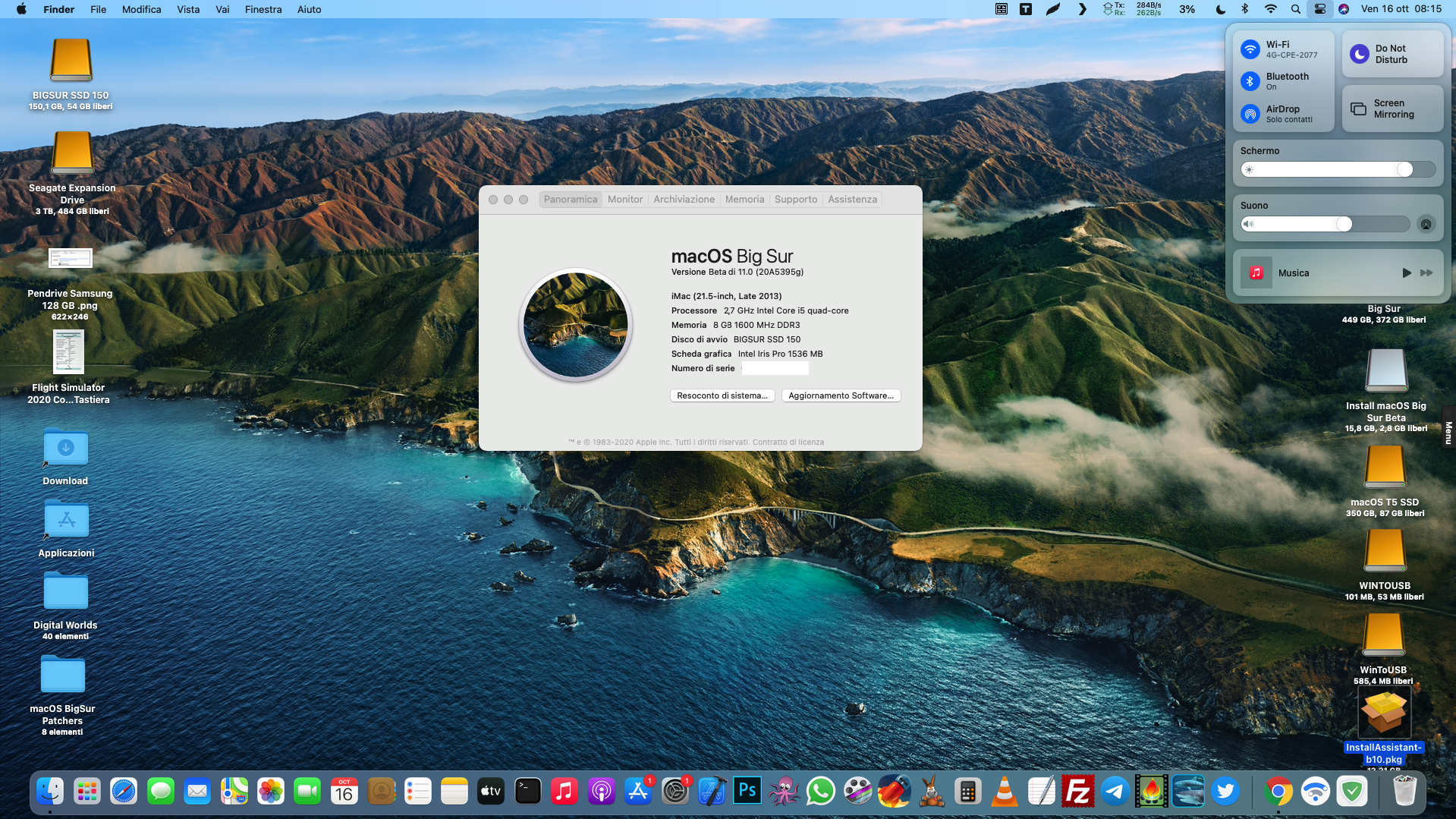Toggle Bluetooth in Control Center
The height and width of the screenshot is (819, 1456).
[x=1250, y=81]
